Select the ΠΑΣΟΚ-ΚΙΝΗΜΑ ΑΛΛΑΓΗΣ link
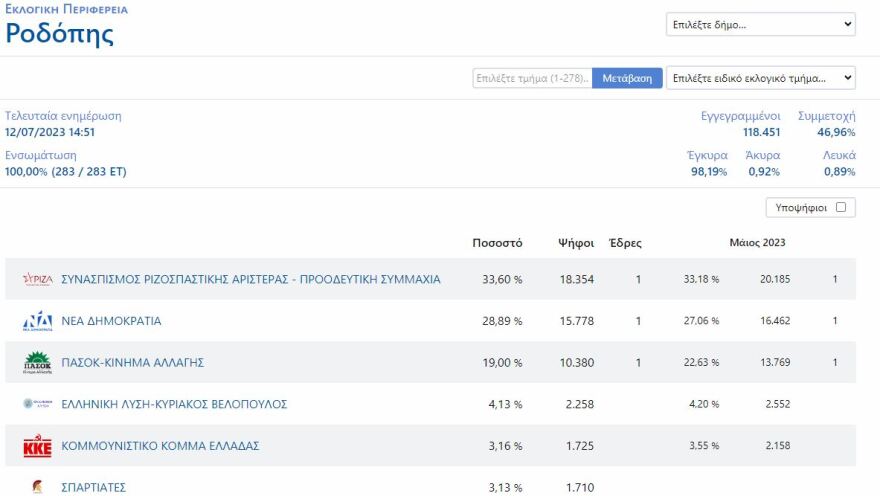This screenshot has height=496, width=880. (132, 363)
